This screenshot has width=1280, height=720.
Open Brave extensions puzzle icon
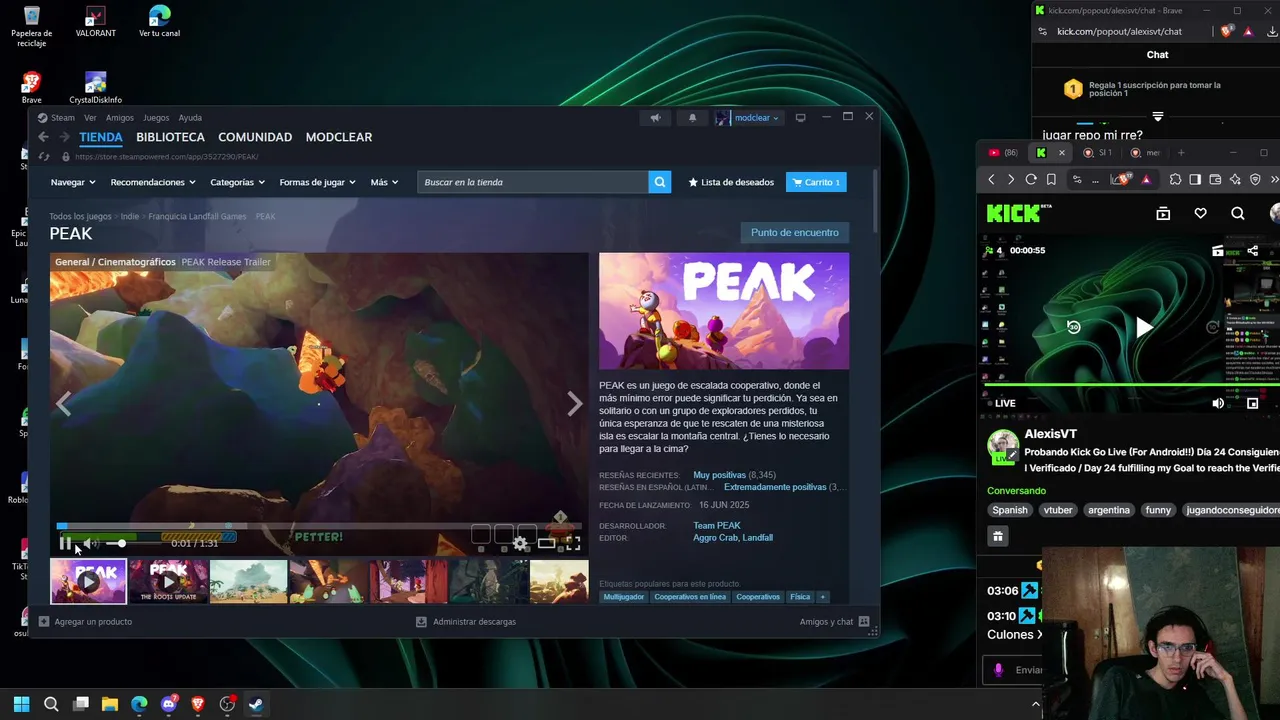[1175, 180]
